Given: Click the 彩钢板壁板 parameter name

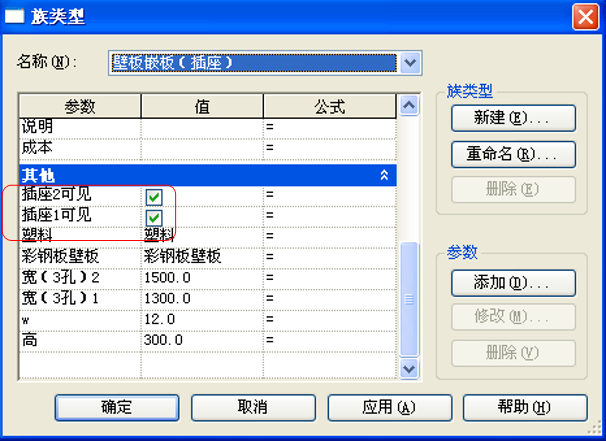Looking at the screenshot, I should click(x=80, y=257).
